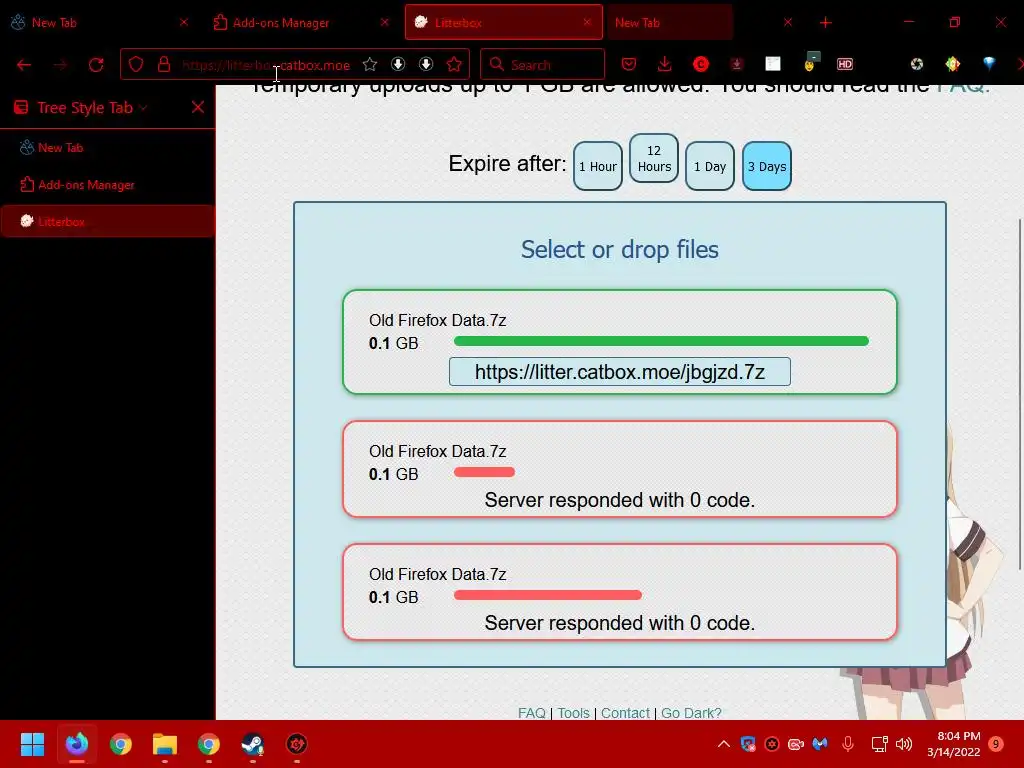Screen dimensions: 1024x768
Task: Click the Go Dark? footer link
Action: [691, 712]
